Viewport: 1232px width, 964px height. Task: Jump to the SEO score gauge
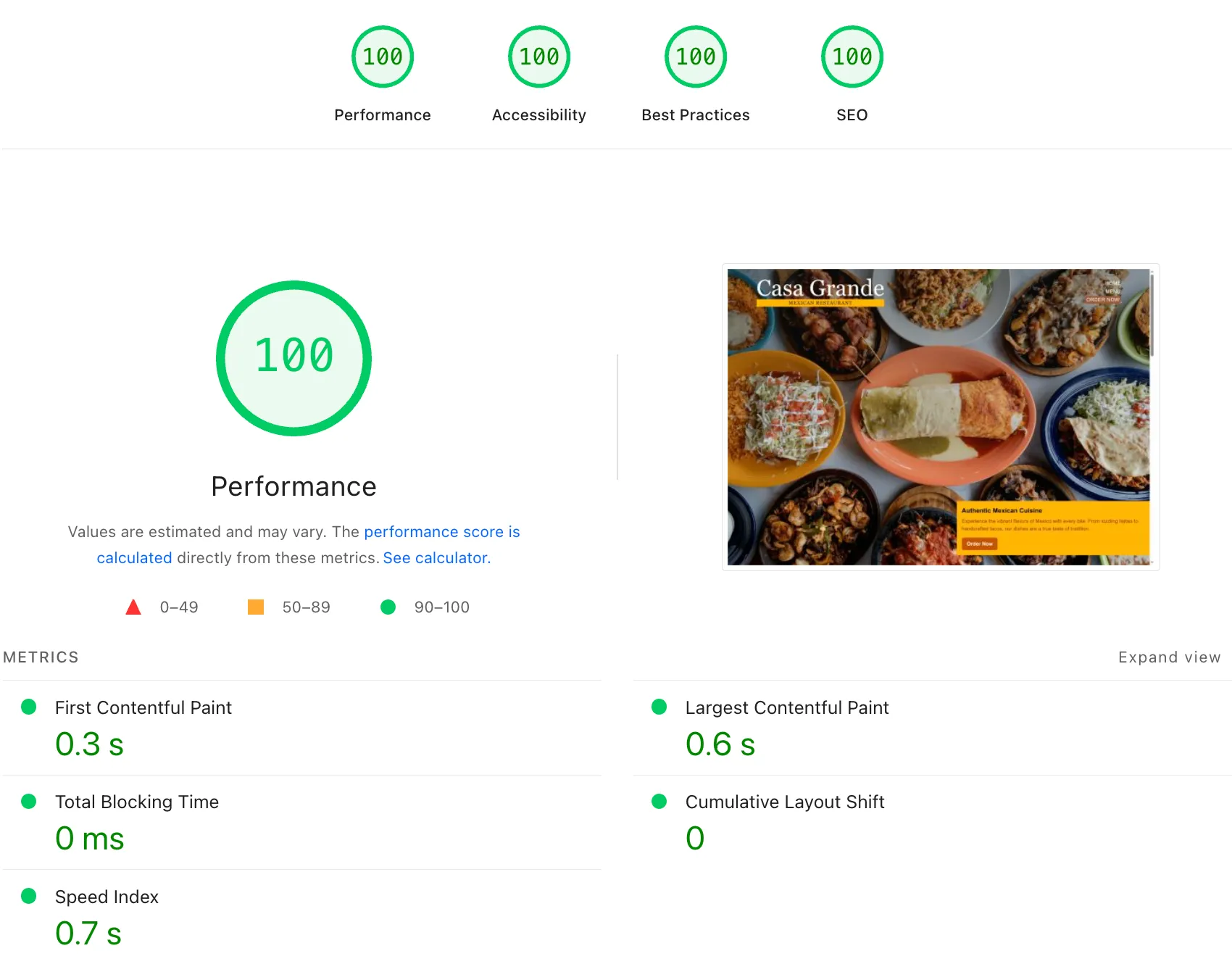coord(852,57)
